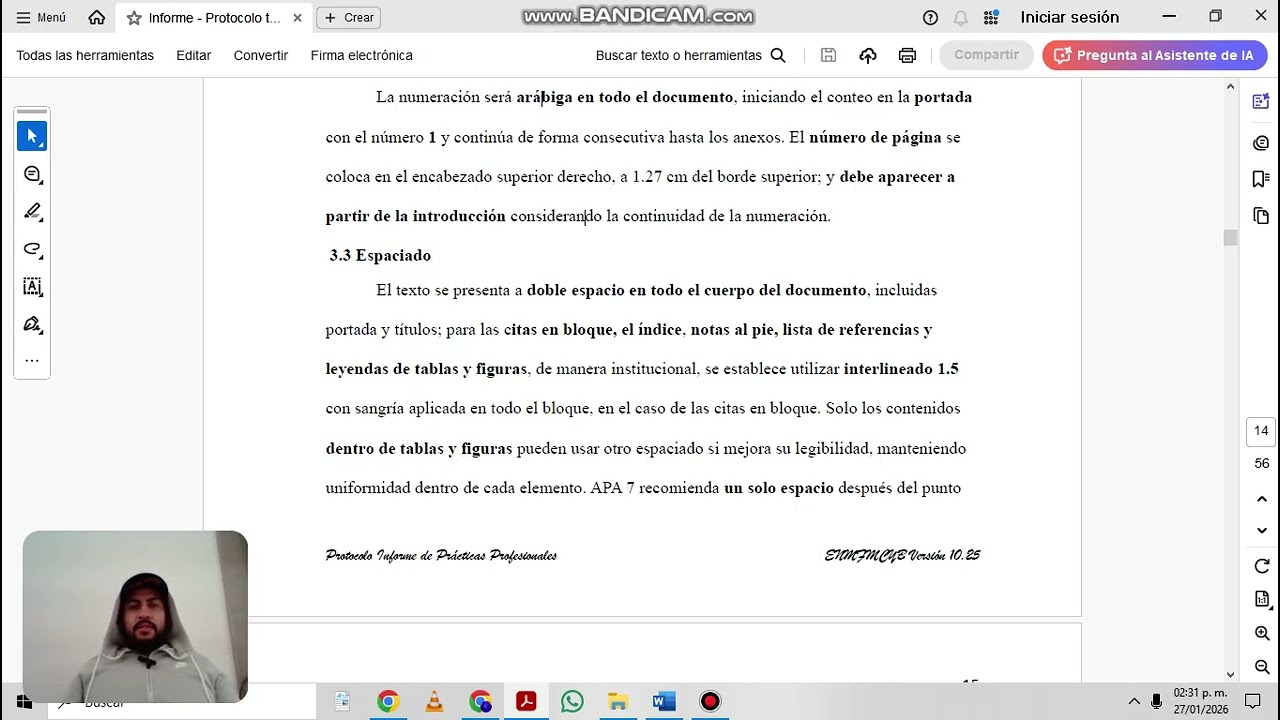This screenshot has width=1280, height=720.
Task: Click the page display document icon
Action: (1261, 599)
